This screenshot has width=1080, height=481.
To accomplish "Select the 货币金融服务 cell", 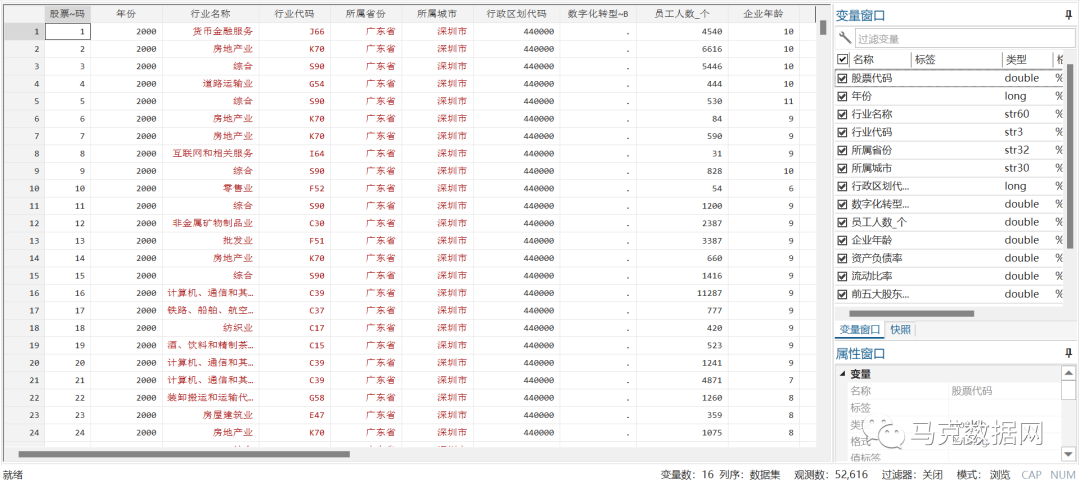I will tap(211, 32).
